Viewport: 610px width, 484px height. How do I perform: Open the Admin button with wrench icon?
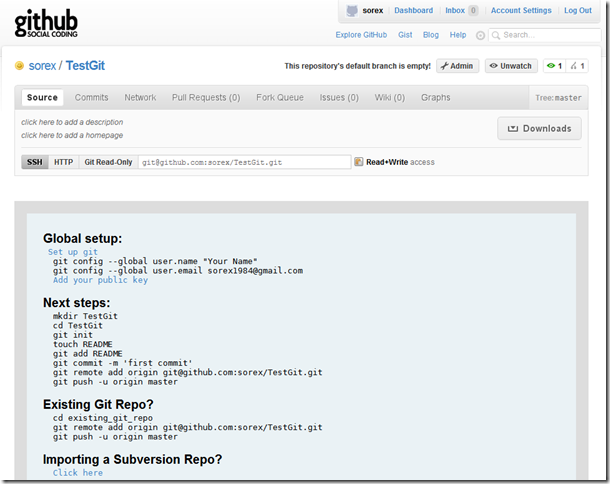point(458,66)
